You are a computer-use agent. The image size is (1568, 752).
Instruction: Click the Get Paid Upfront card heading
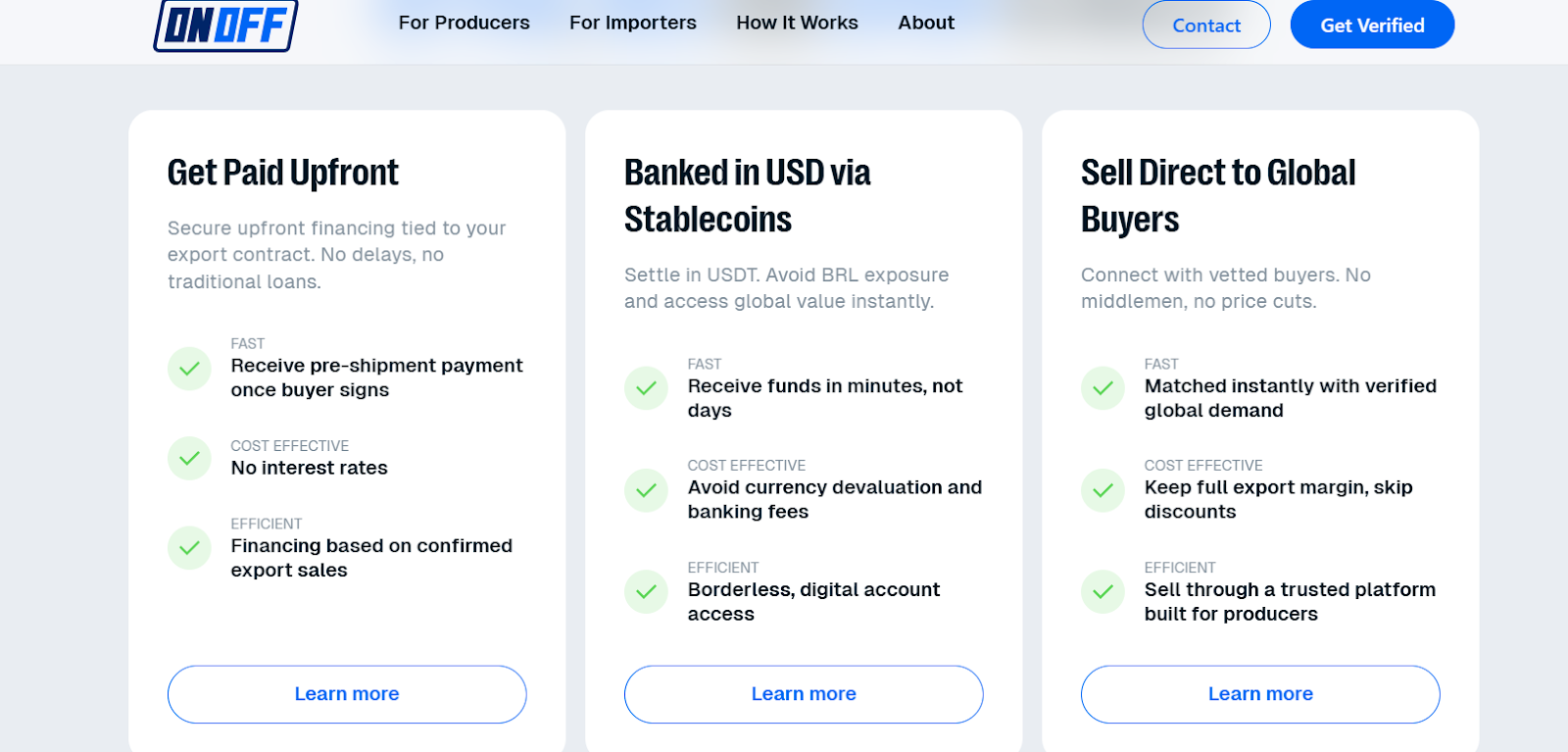point(281,173)
